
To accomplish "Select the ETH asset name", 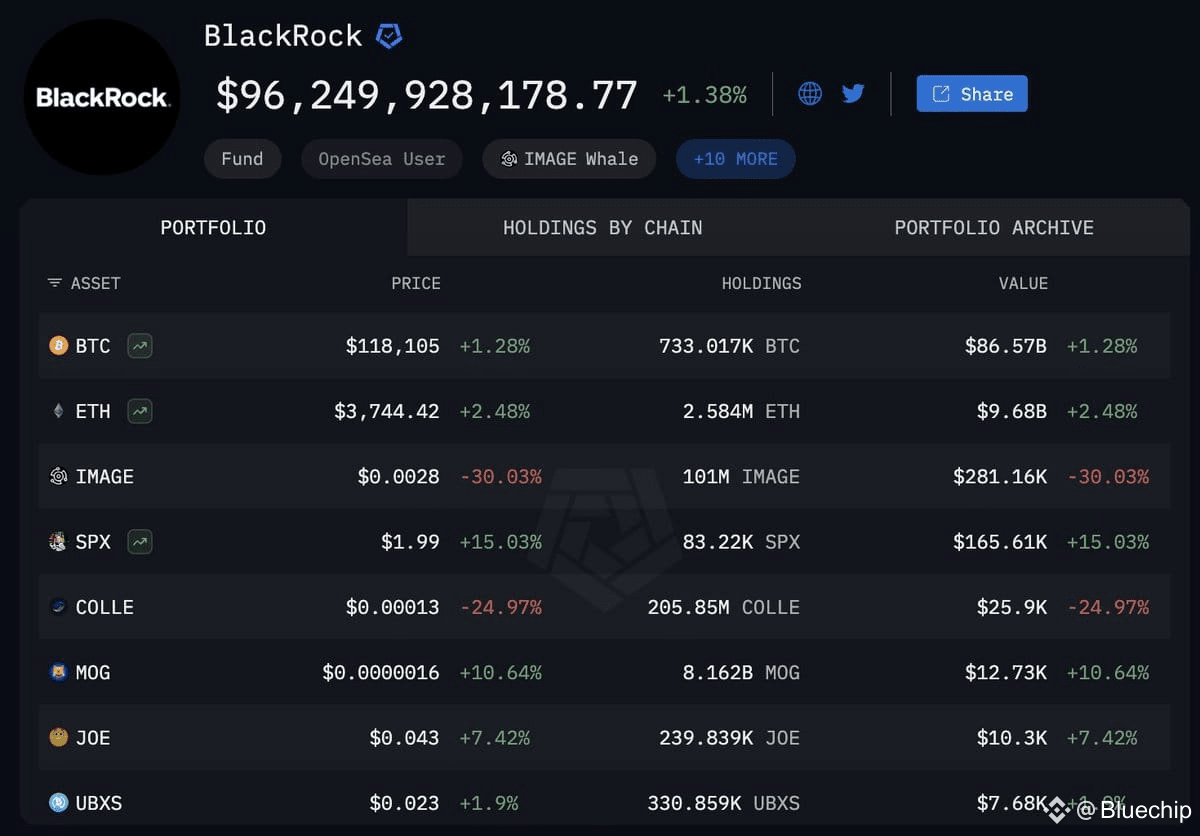I will [x=93, y=411].
